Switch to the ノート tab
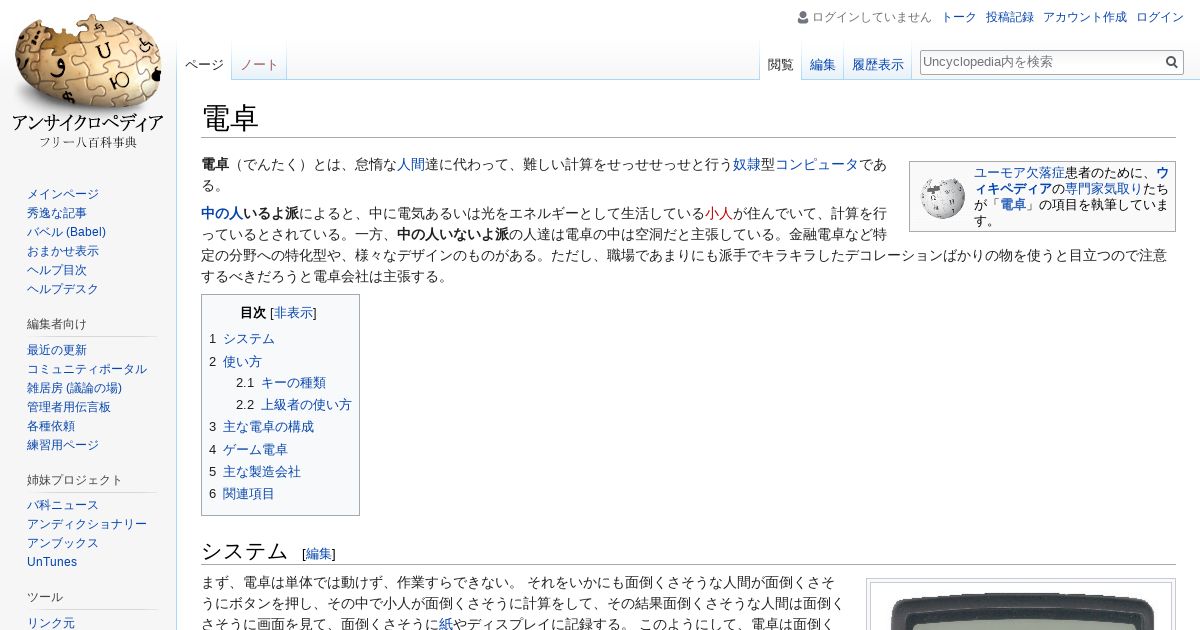This screenshot has width=1200, height=630. coord(259,64)
